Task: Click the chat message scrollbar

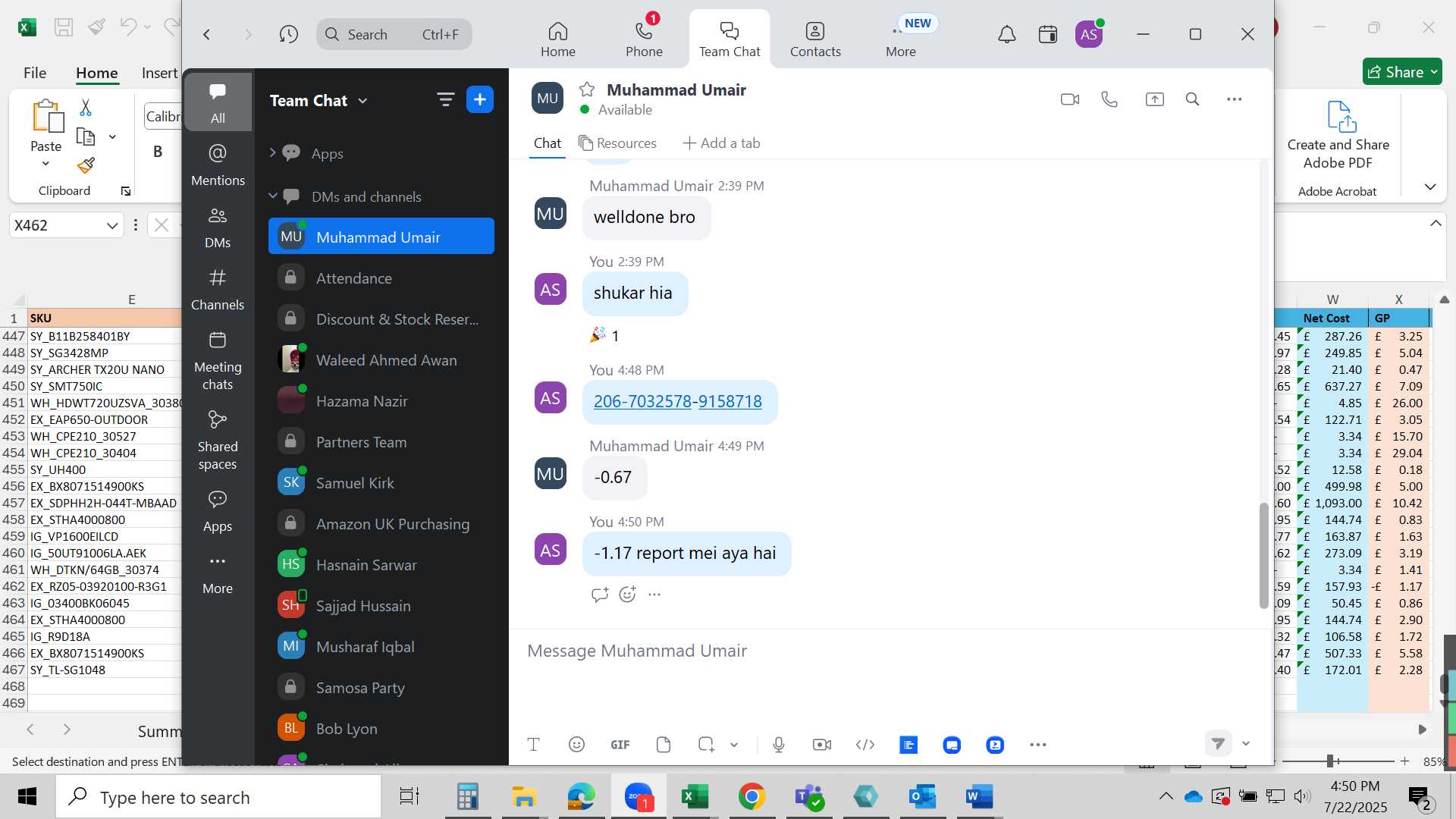Action: coord(1263,555)
